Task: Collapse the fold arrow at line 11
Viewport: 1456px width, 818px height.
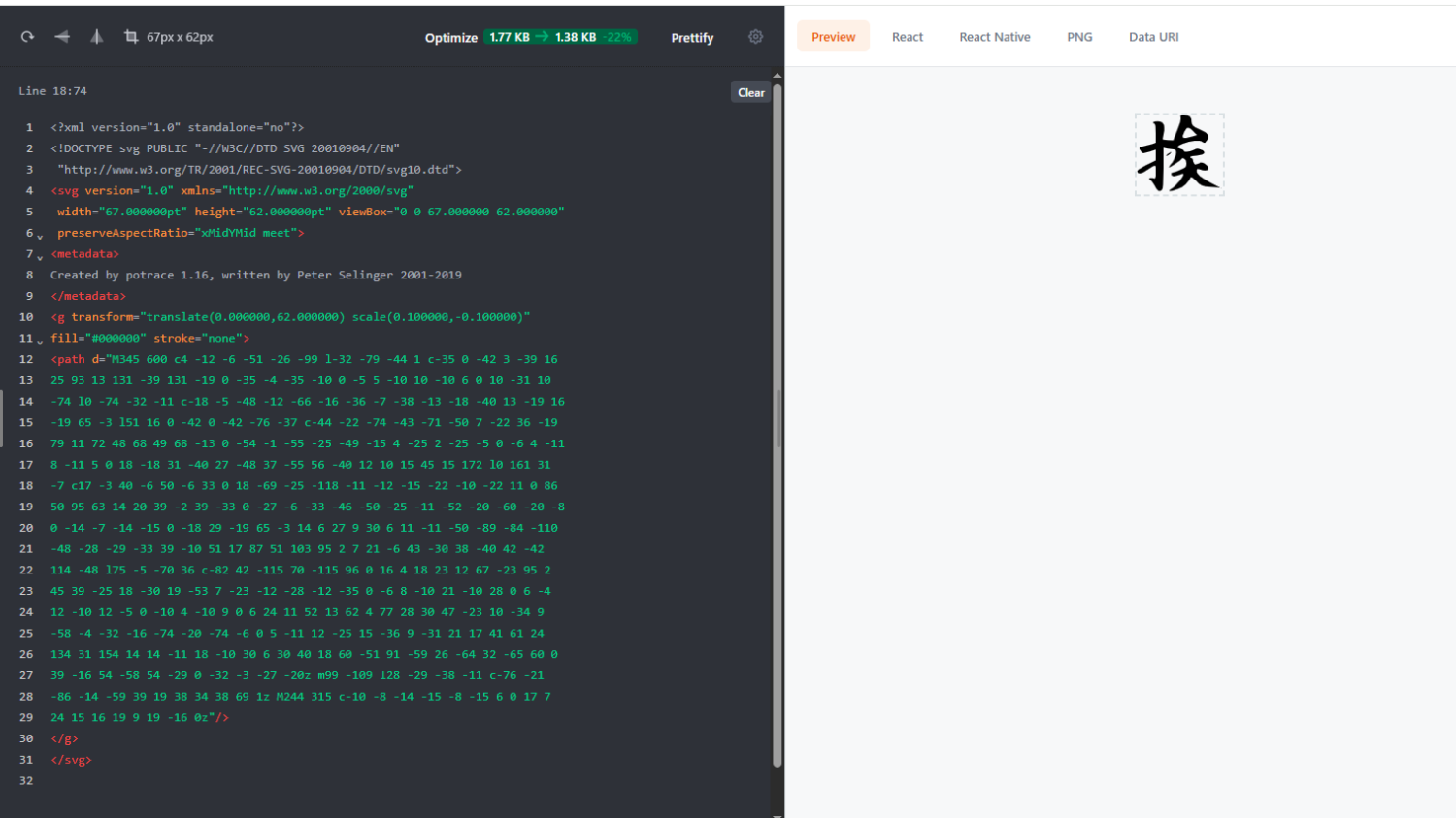Action: click(x=40, y=342)
